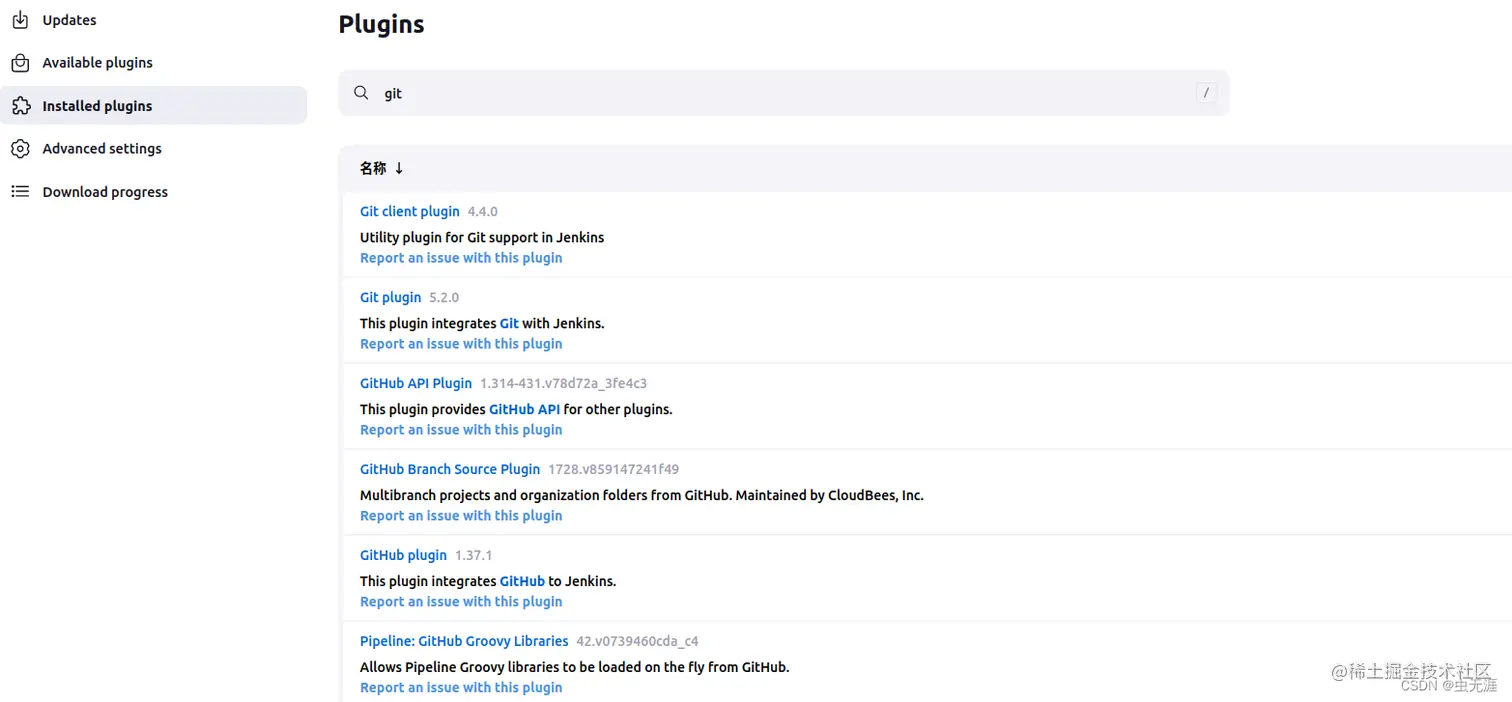1512x702 pixels.
Task: Report an issue for Git client plugin
Action: coord(461,258)
